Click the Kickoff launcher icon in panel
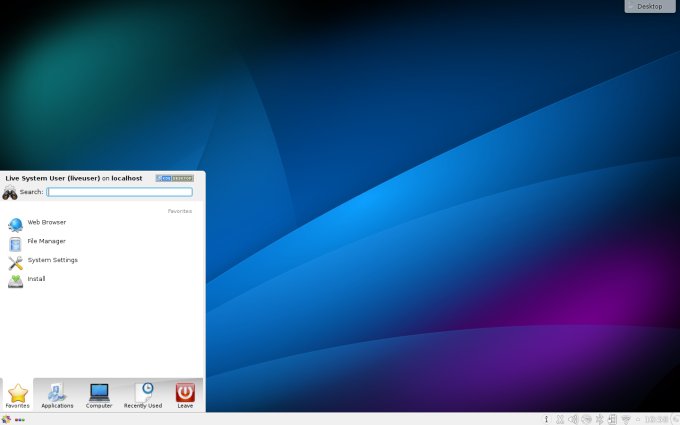 [7, 419]
